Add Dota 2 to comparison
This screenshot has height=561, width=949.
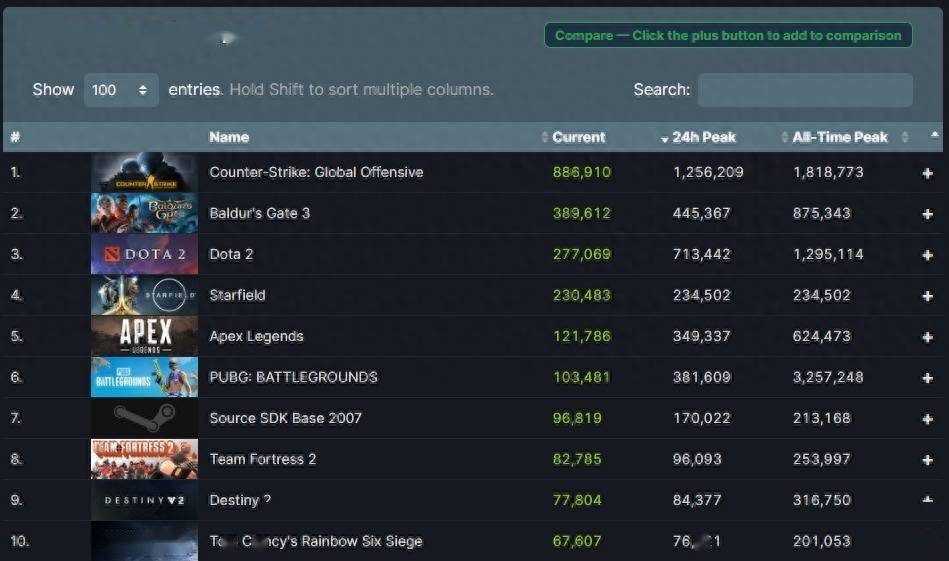927,255
